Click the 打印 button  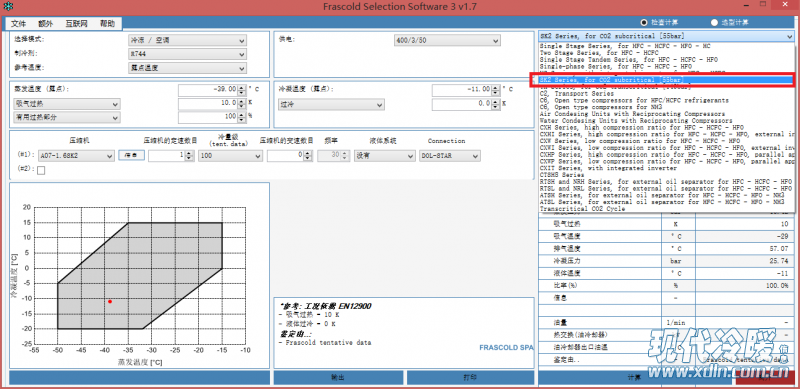[x=470, y=377]
